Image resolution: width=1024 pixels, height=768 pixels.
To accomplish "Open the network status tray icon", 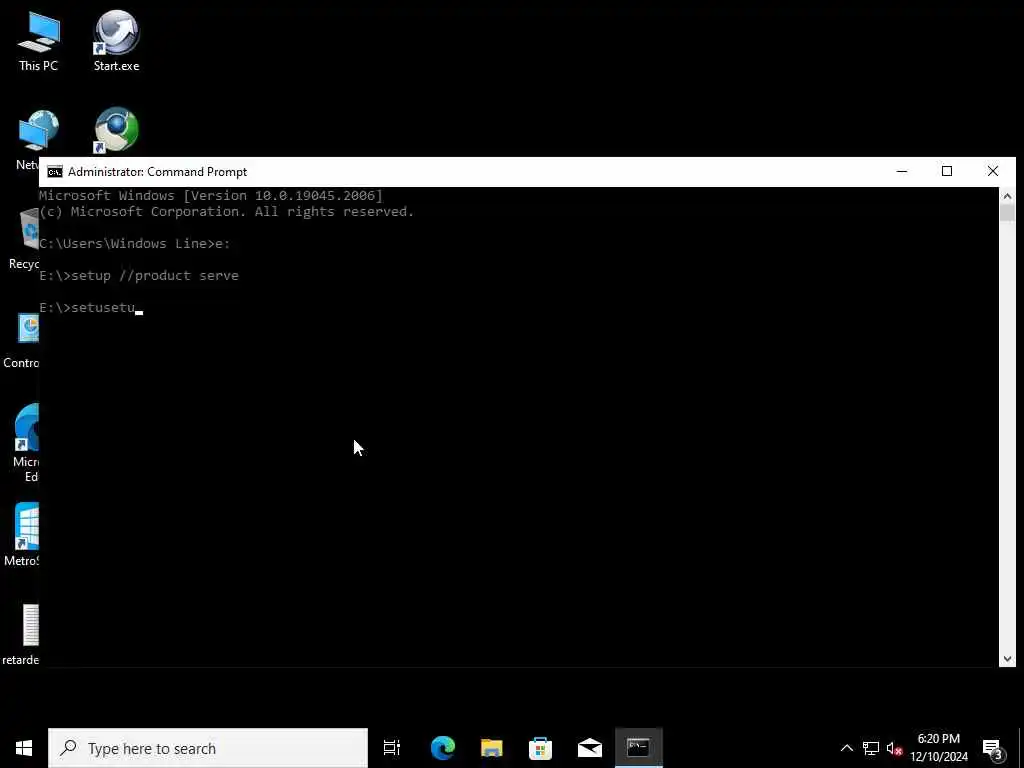I will click(871, 748).
